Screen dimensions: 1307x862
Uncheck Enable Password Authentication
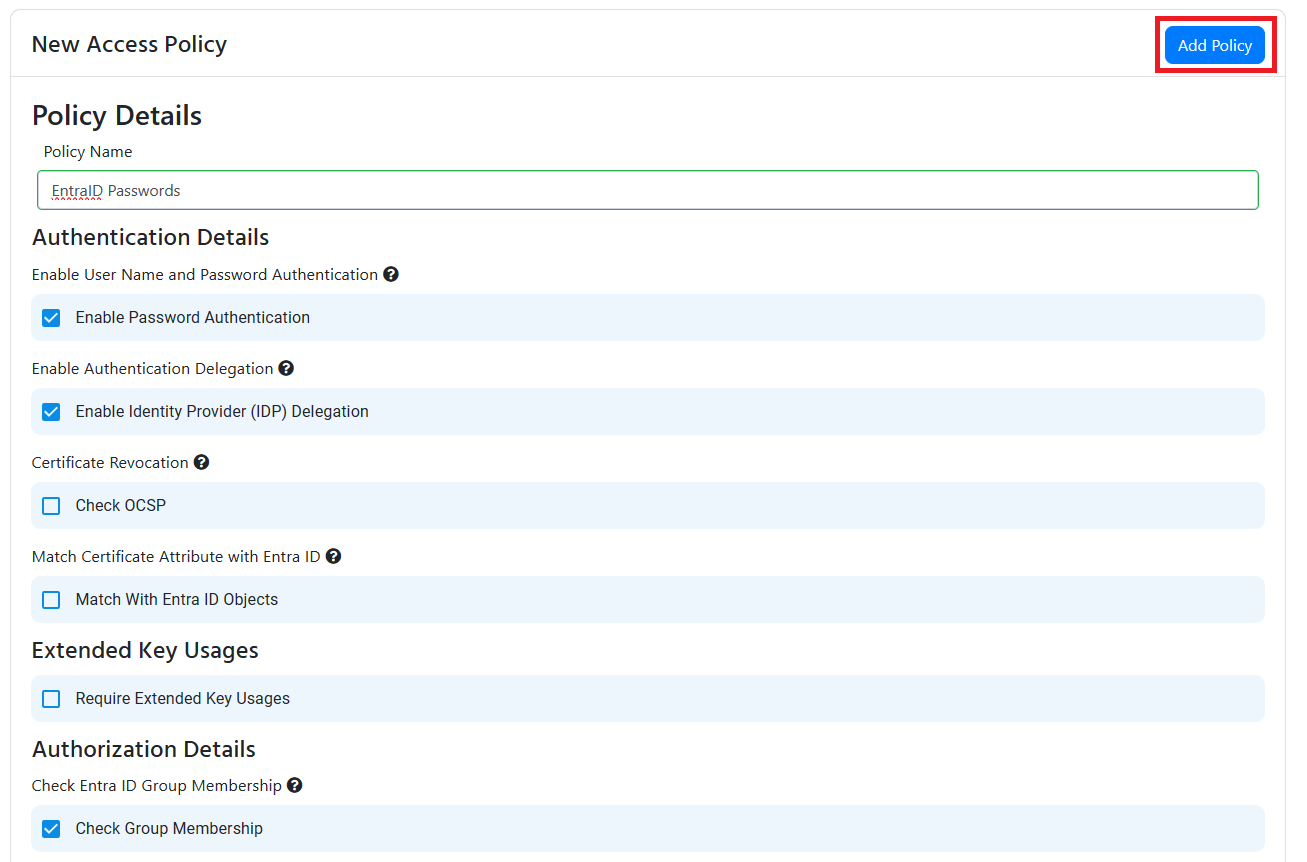click(x=51, y=318)
